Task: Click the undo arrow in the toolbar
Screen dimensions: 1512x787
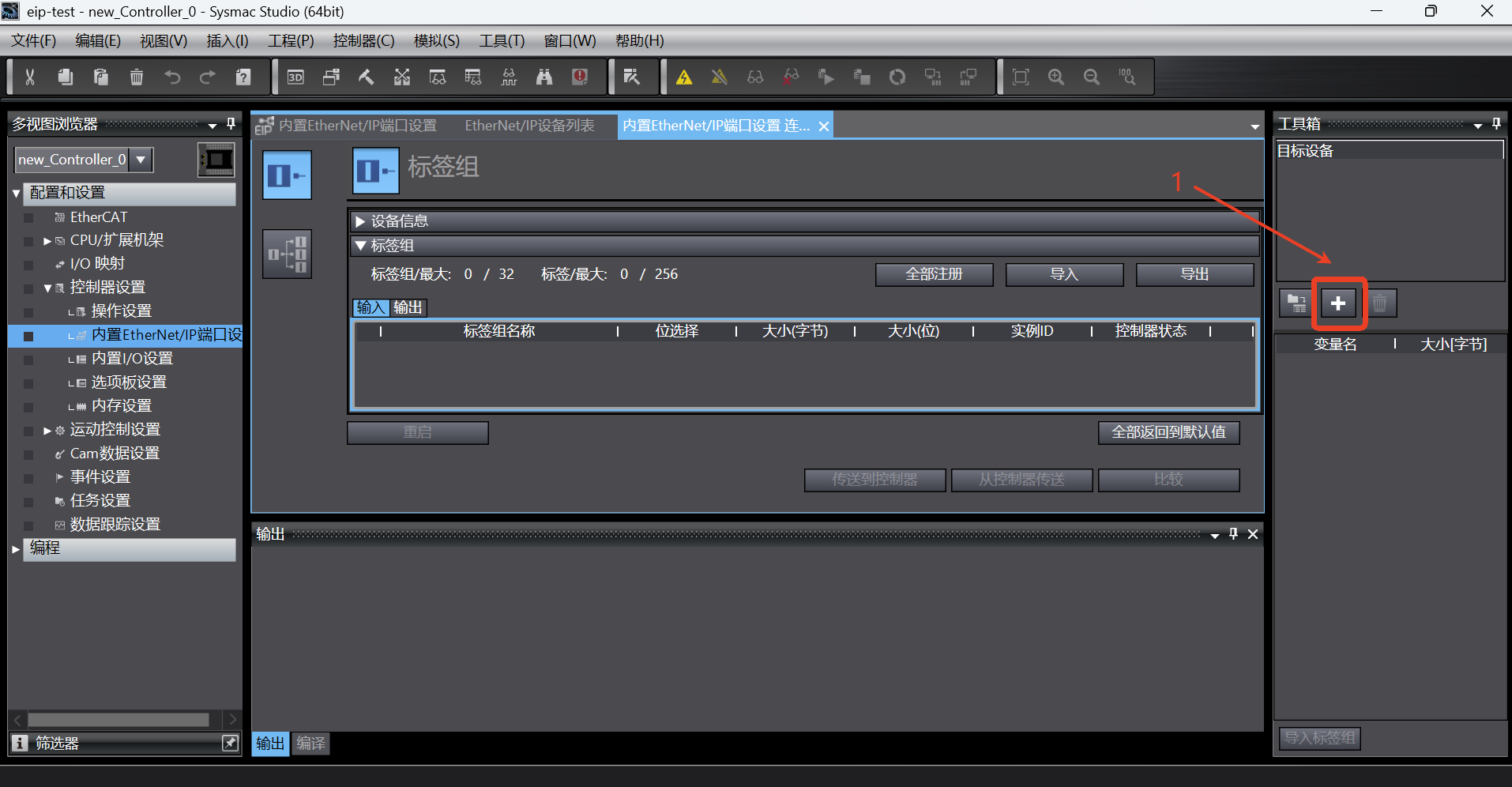Action: (x=172, y=77)
